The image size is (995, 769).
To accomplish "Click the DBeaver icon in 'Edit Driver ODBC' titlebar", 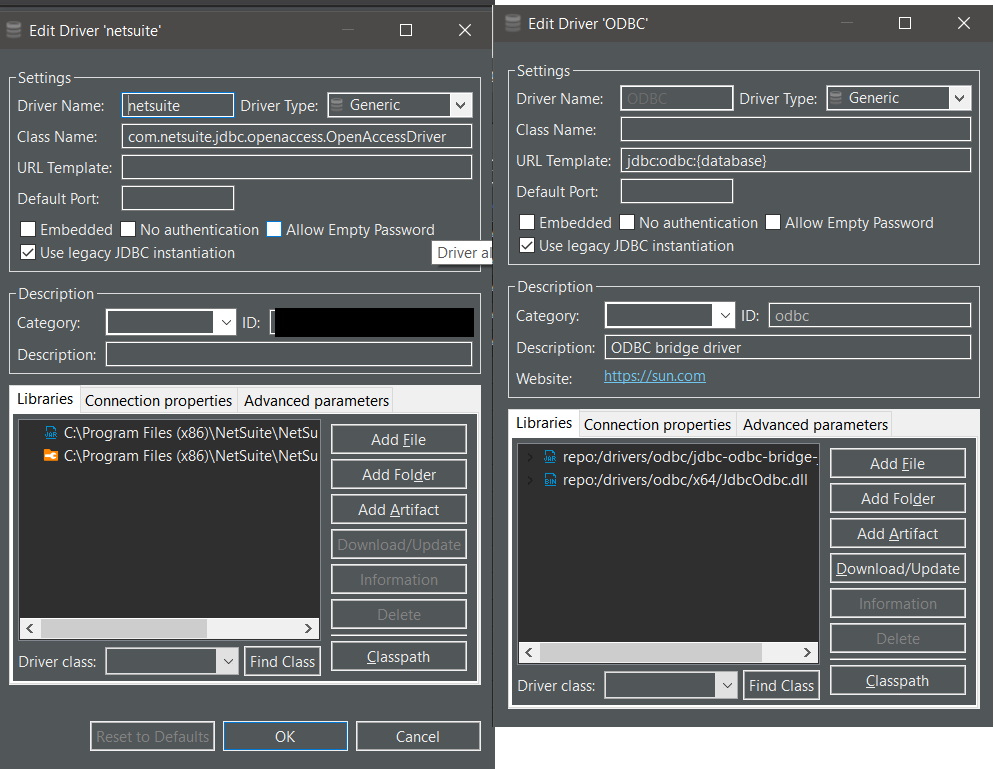I will [x=512, y=22].
